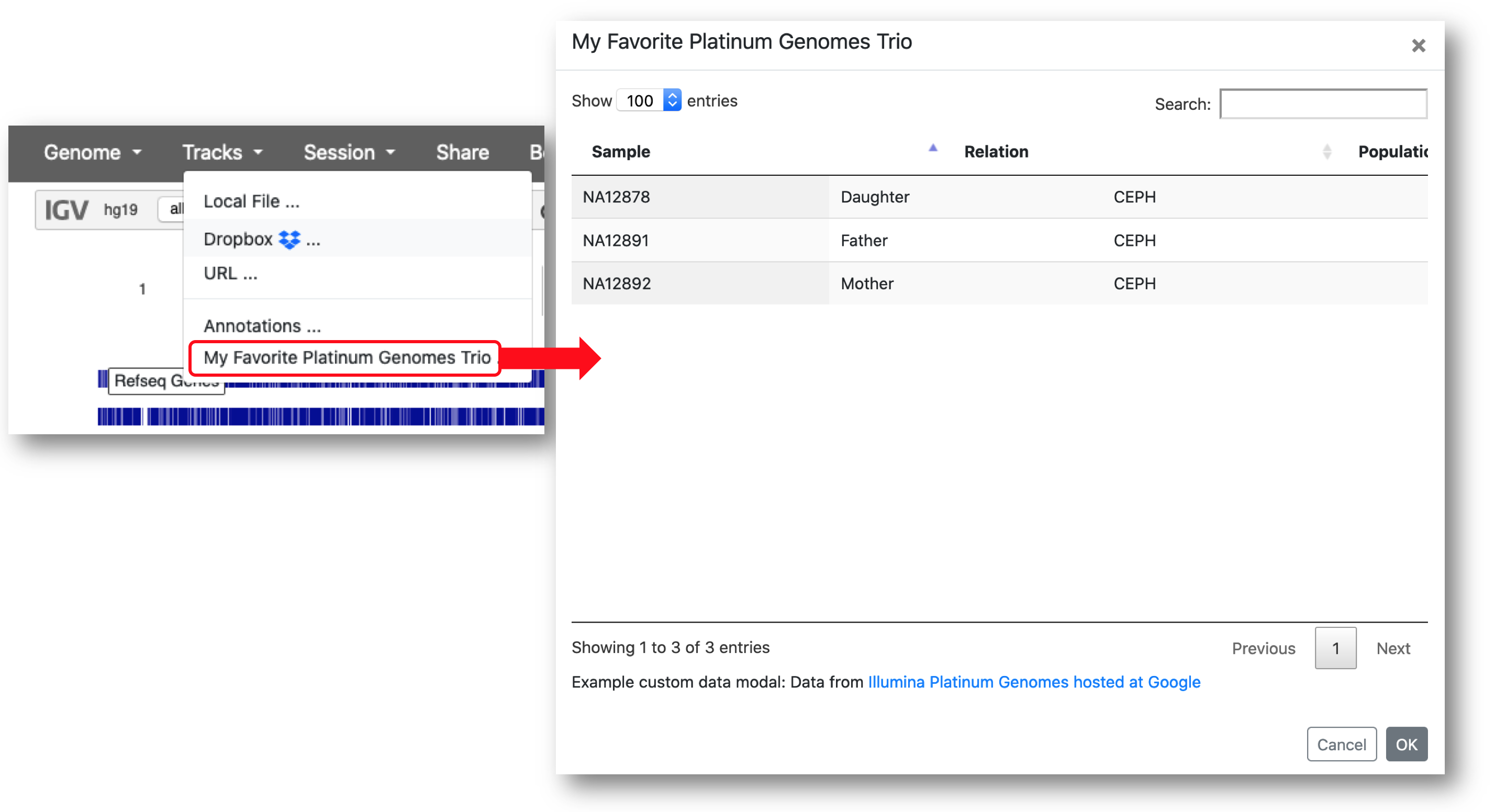Select Local File menu entry

coord(251,201)
